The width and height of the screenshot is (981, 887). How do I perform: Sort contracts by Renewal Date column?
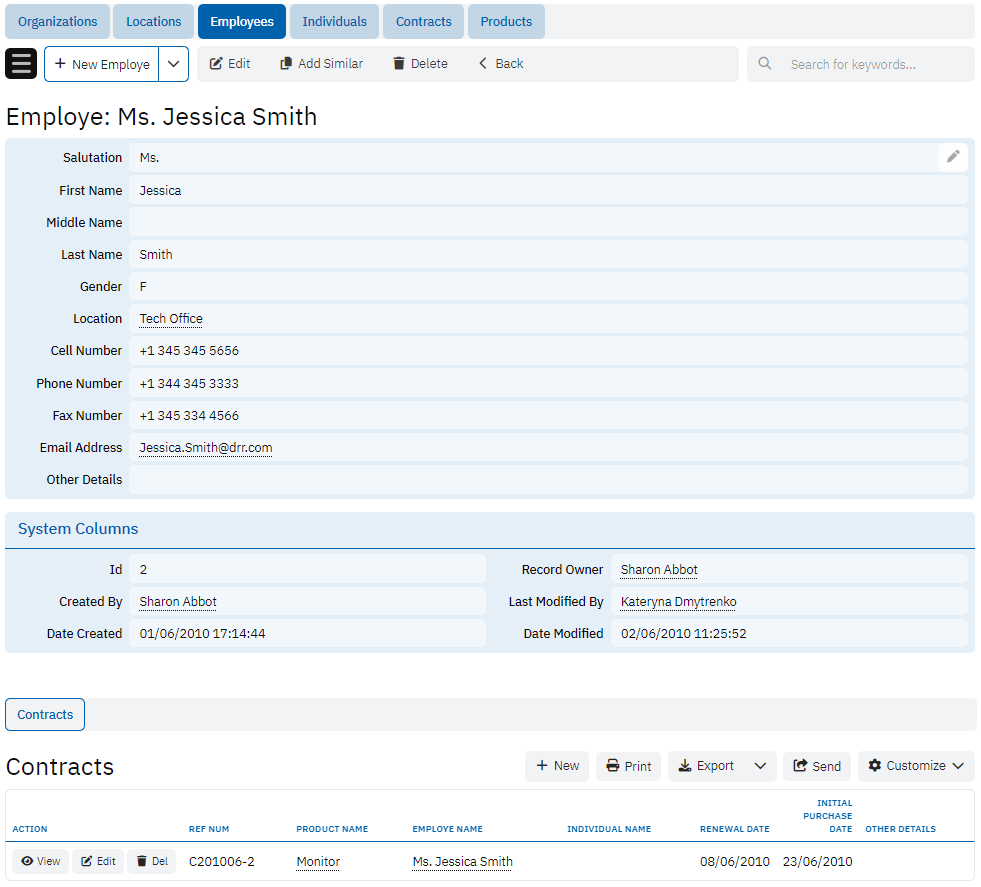pyautogui.click(x=734, y=829)
